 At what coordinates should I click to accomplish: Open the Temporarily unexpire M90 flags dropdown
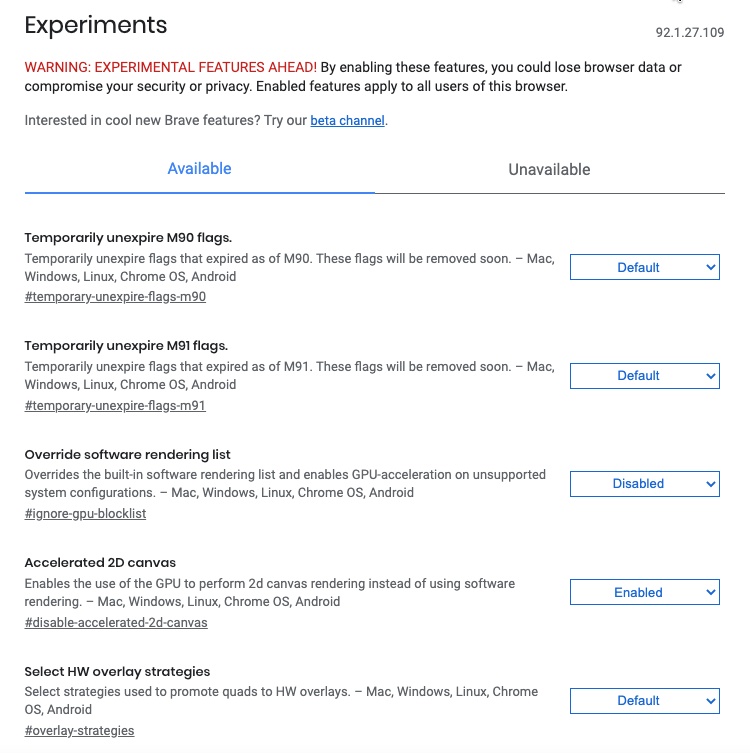[x=644, y=267]
